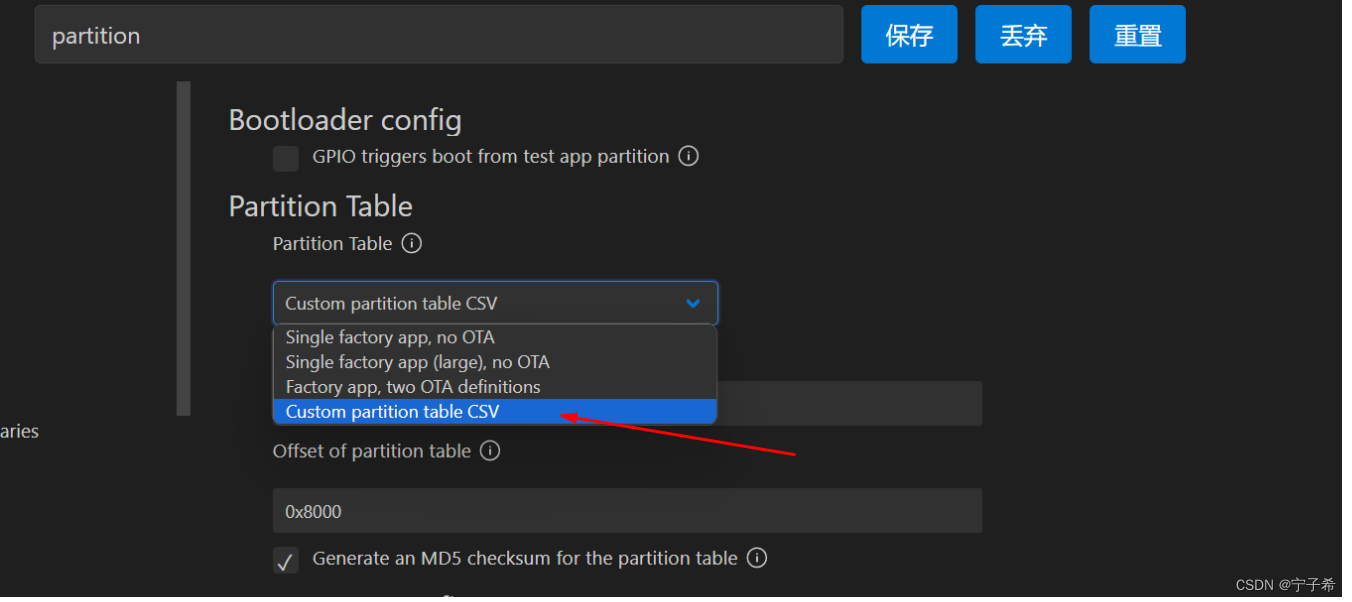Click the text field partly hidden behind dropdown list
The image size is (1352, 602).
coord(850,403)
